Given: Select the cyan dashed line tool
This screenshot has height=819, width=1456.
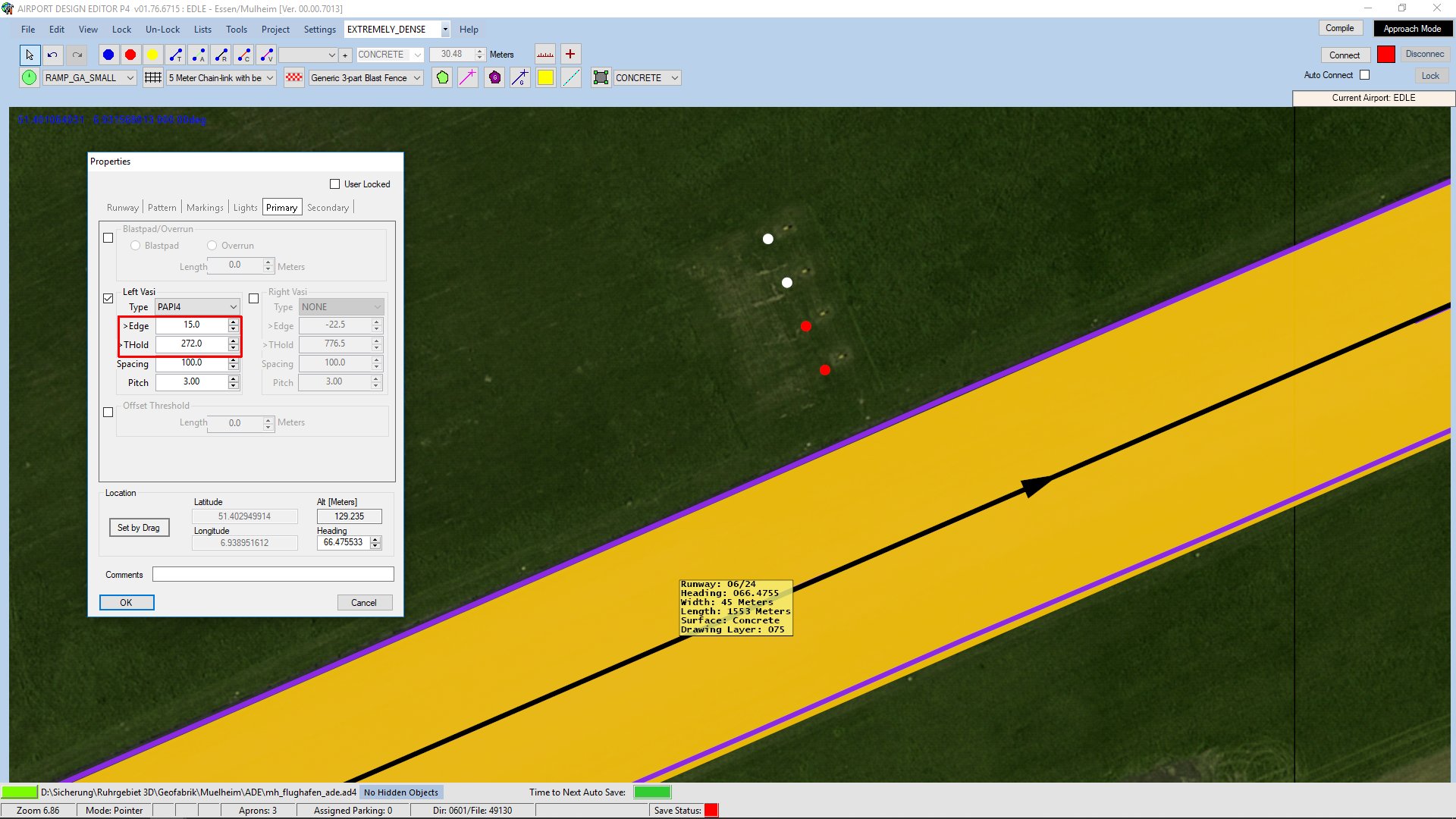Looking at the screenshot, I should coord(572,77).
